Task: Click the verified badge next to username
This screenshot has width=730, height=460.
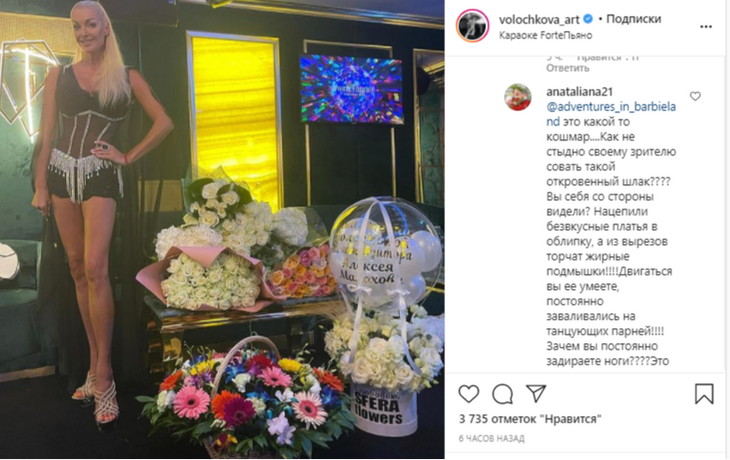Action: click(x=588, y=19)
